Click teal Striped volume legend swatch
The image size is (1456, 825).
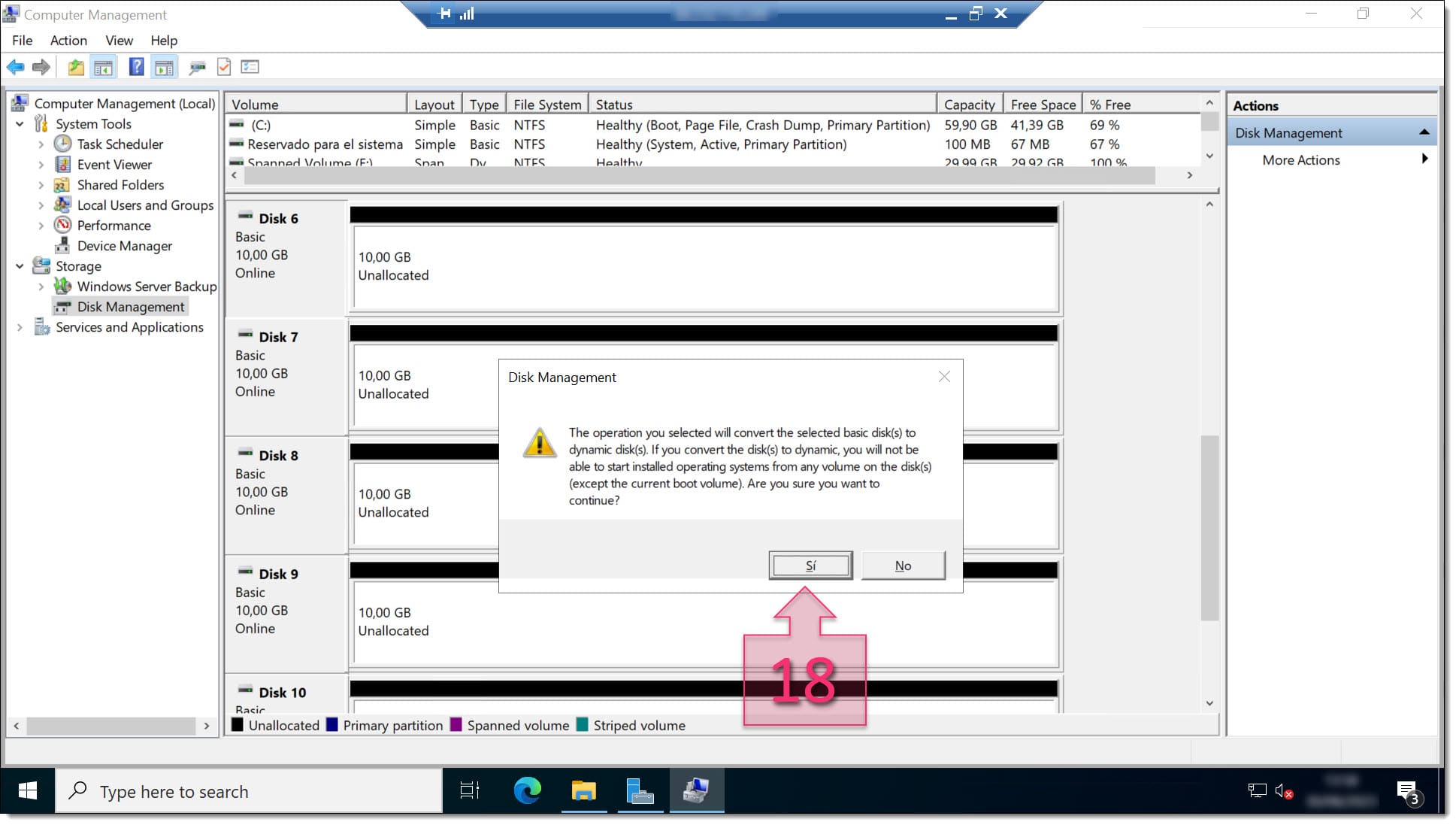582,725
